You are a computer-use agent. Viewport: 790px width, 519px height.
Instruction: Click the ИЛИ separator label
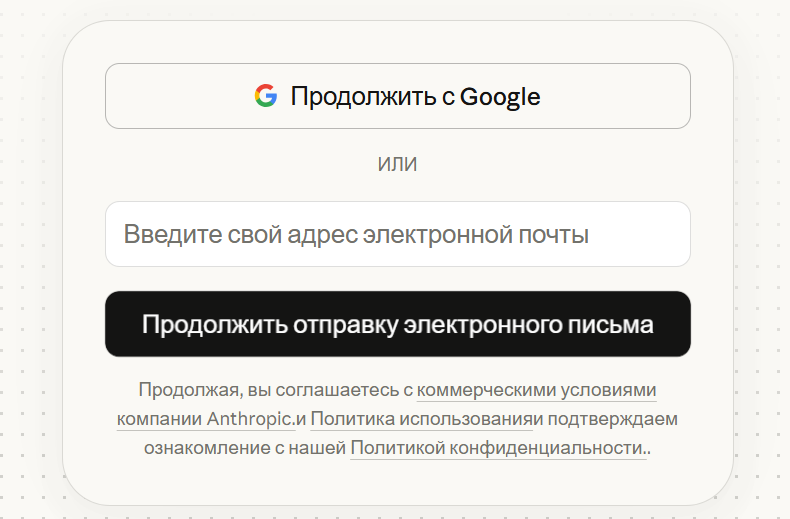[x=398, y=164]
